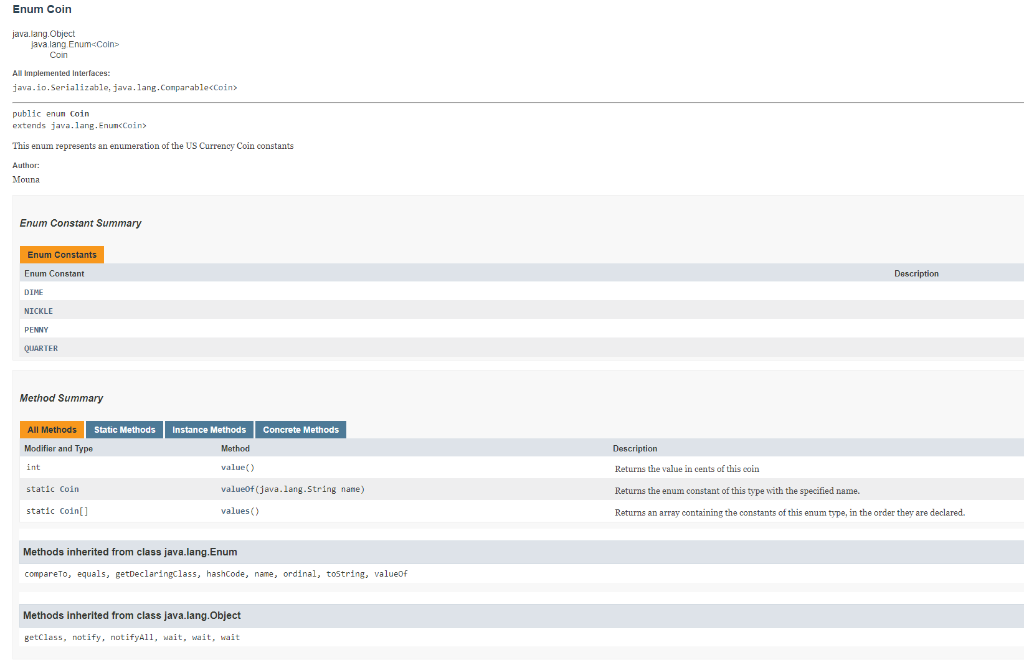The height and width of the screenshot is (665, 1024).
Task: Click 'java.lang.Object' in inheritance tree
Action: [x=44, y=34]
